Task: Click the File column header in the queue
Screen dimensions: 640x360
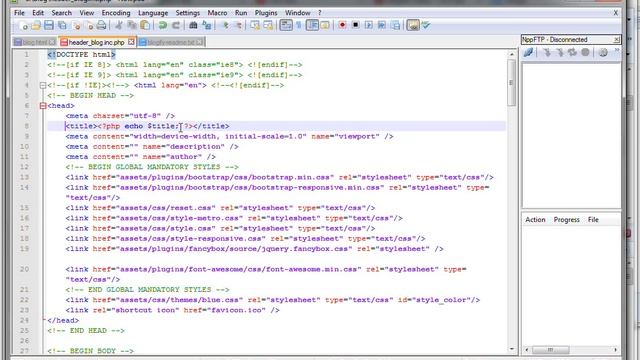Action: click(x=593, y=220)
